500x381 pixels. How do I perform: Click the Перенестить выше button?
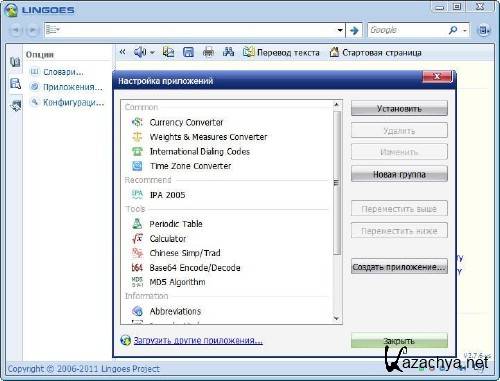[x=399, y=209]
